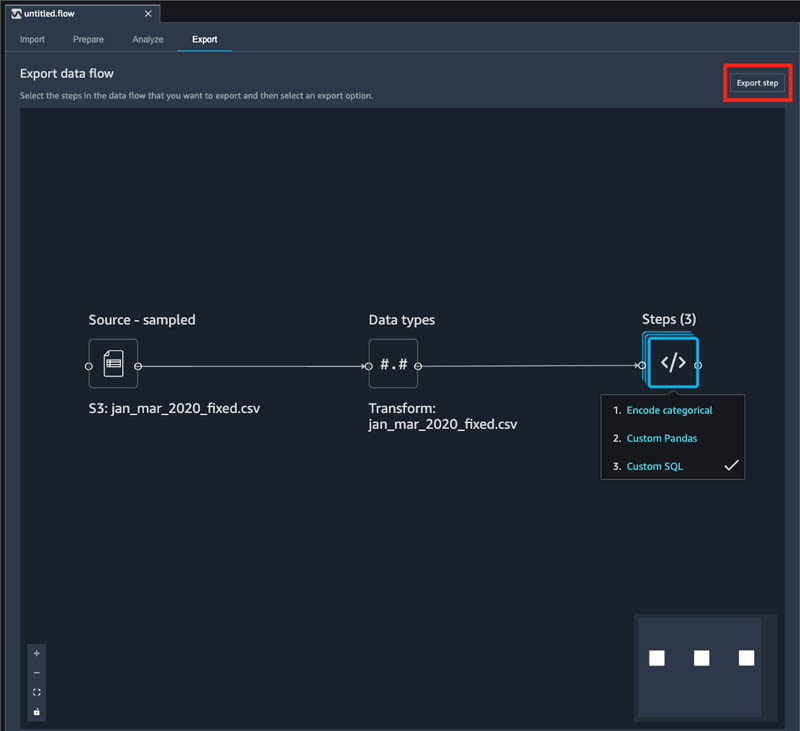Click the Data types #.# node

click(393, 364)
